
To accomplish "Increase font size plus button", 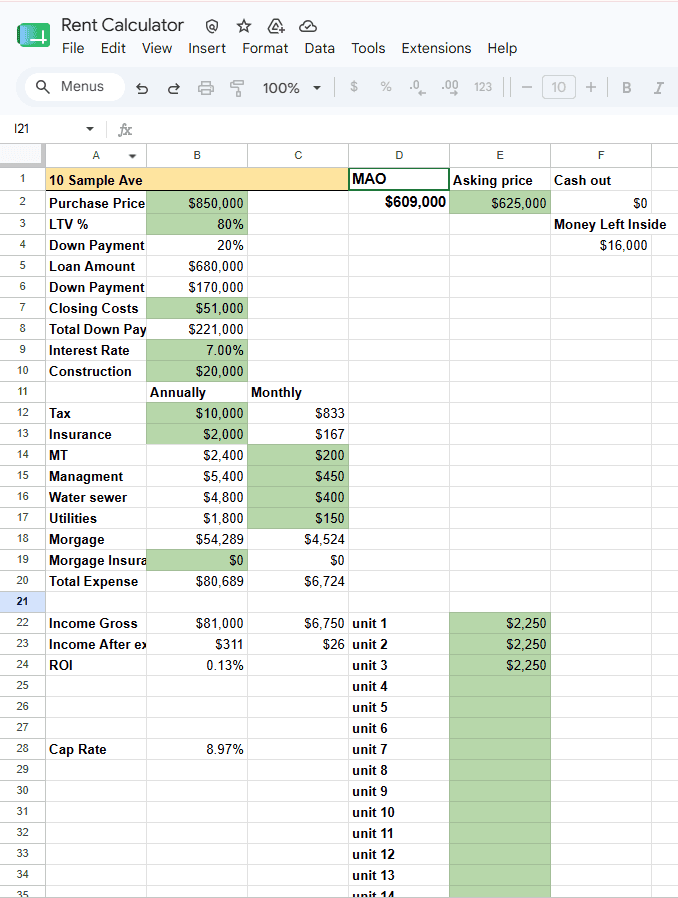I will click(591, 87).
